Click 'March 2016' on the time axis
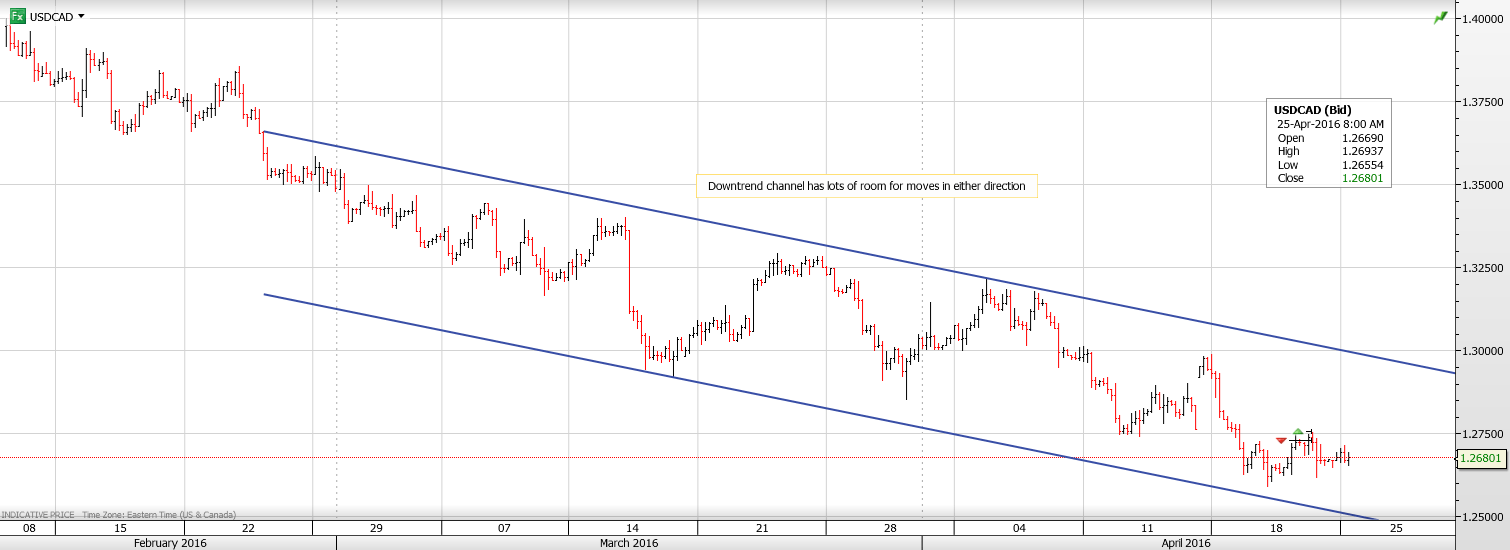This screenshot has height=550, width=1510. tap(628, 543)
